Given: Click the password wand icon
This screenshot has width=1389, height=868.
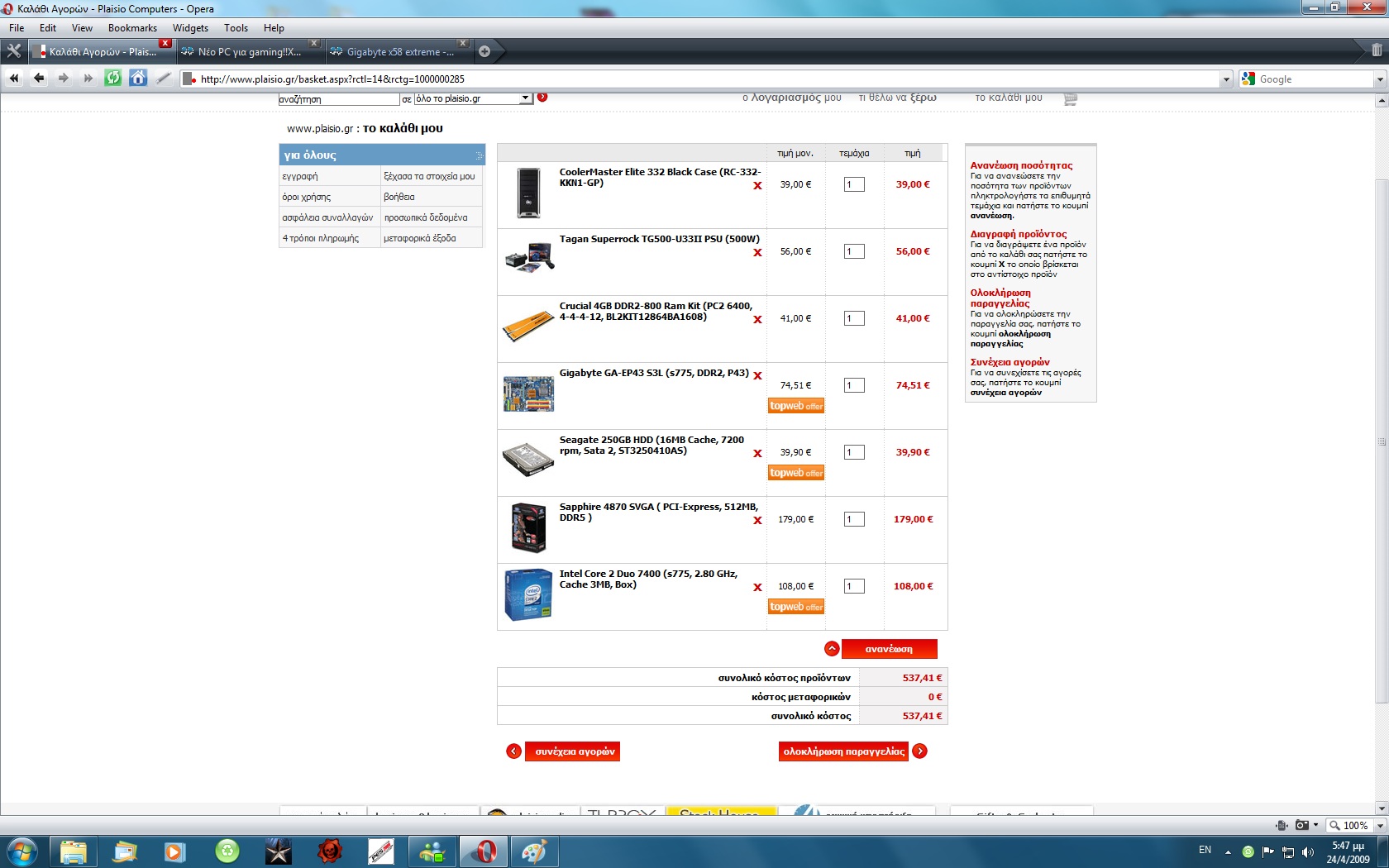Looking at the screenshot, I should 164,79.
